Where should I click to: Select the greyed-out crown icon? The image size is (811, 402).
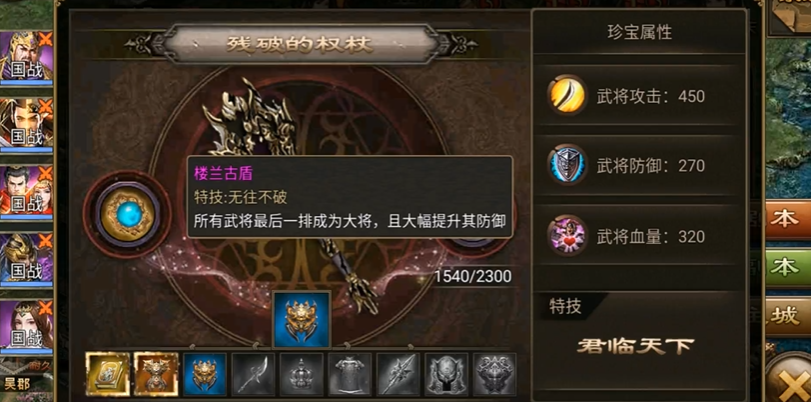pyautogui.click(x=302, y=374)
